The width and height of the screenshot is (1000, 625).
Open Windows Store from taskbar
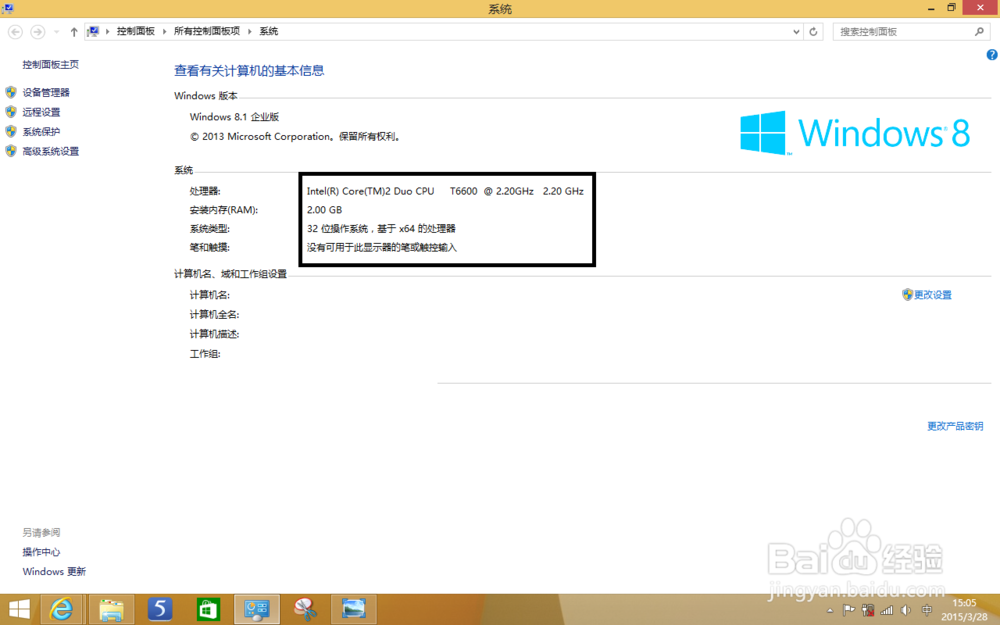click(x=208, y=610)
